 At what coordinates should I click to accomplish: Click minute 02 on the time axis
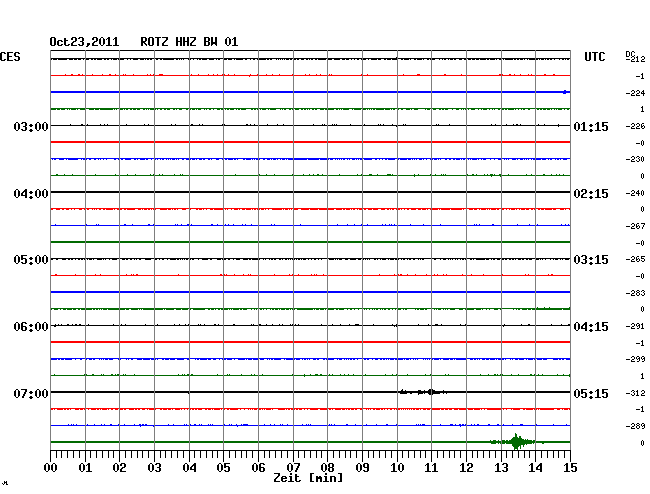click(x=119, y=468)
